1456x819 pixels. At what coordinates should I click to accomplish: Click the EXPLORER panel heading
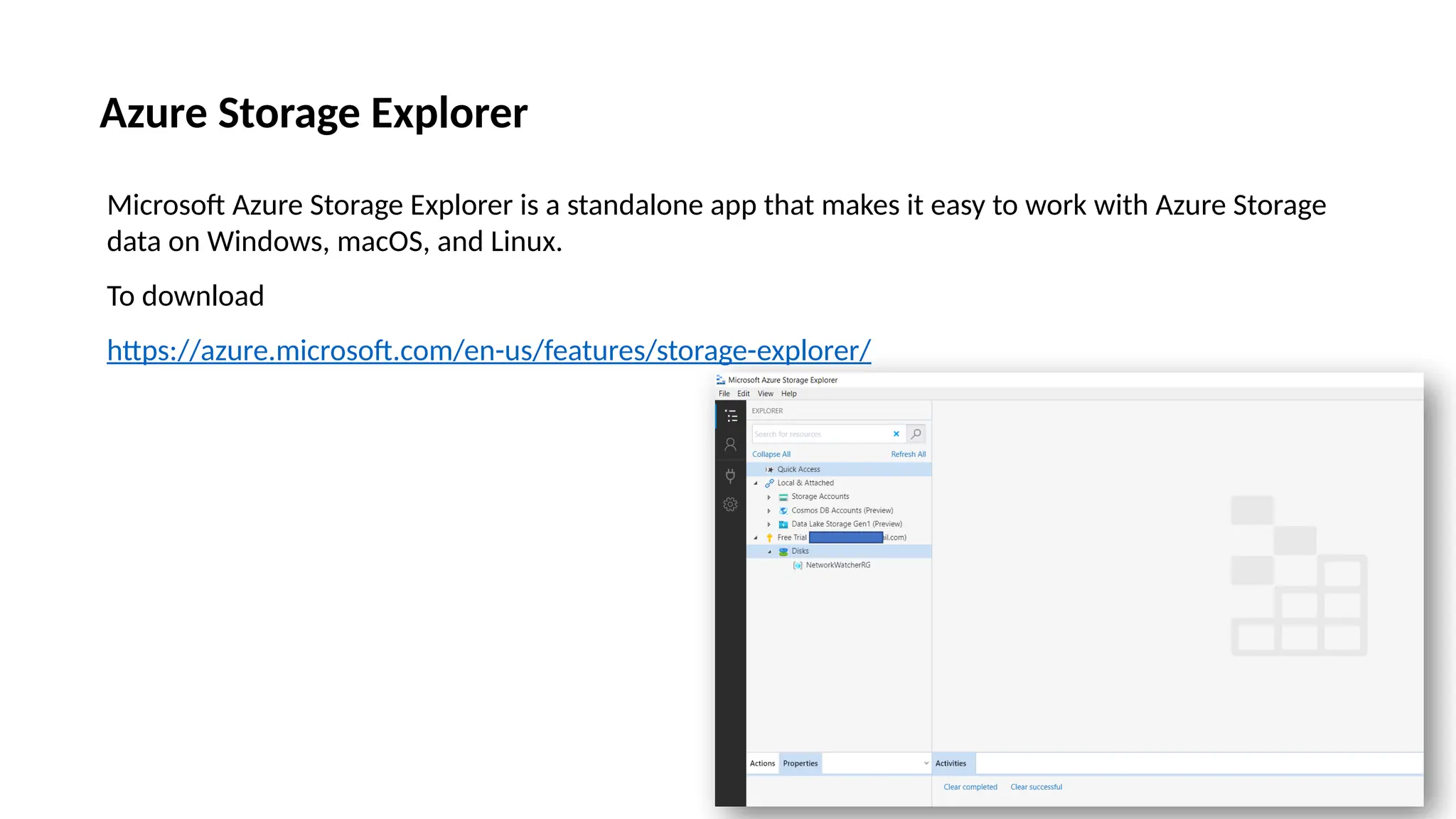767,411
